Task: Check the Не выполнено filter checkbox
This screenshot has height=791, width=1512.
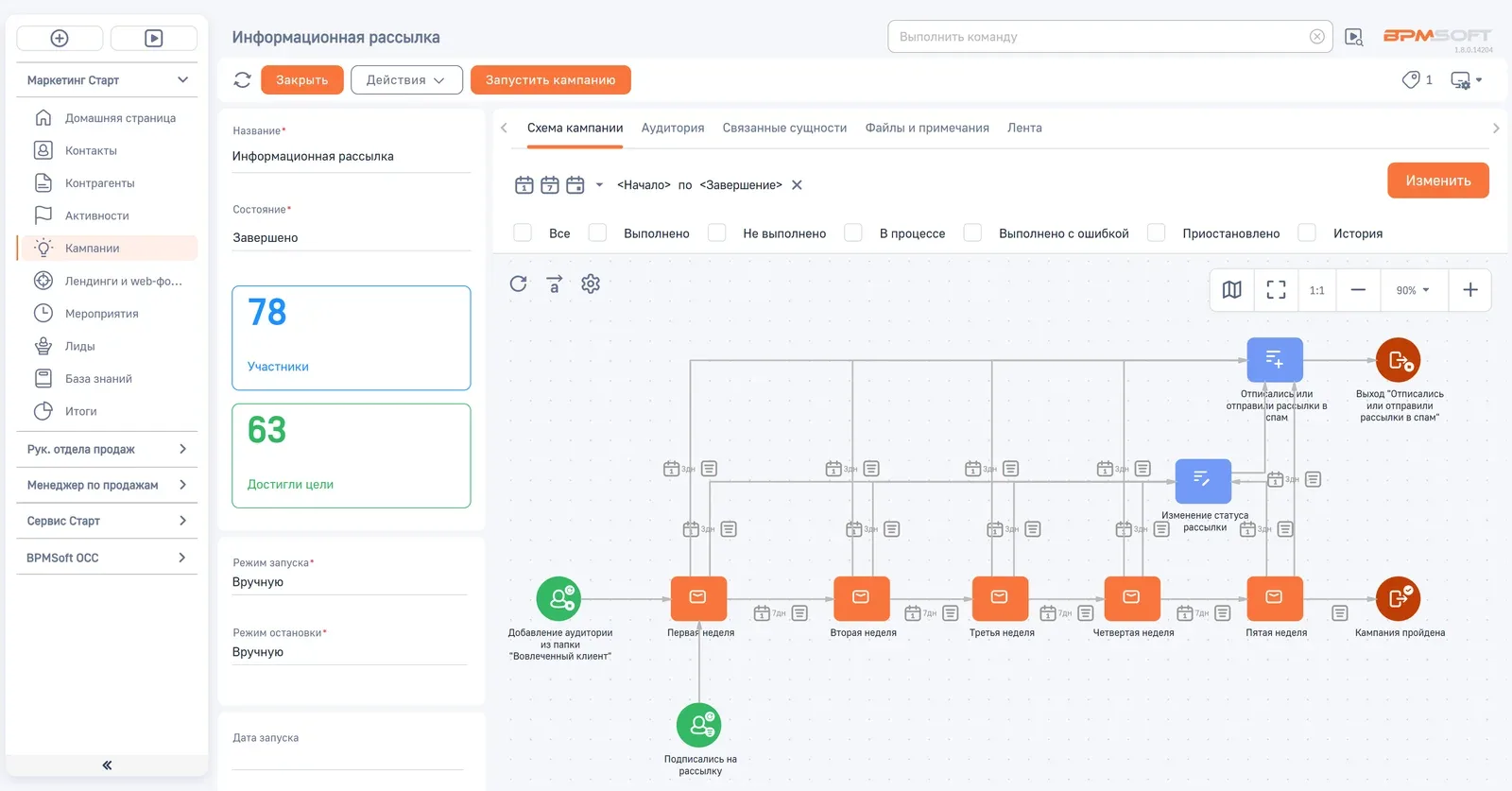Action: (x=717, y=232)
